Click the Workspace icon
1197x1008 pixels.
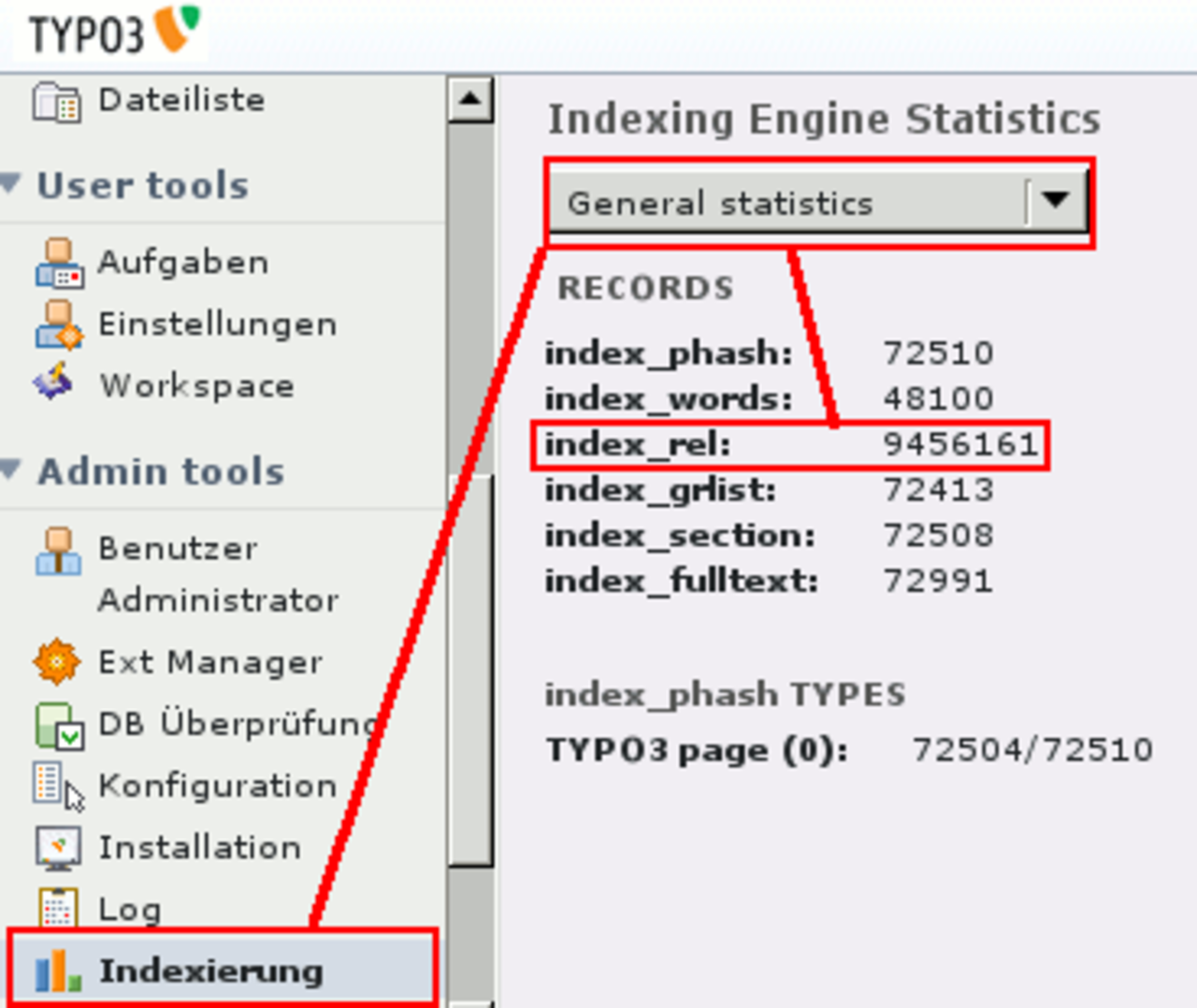tap(53, 382)
